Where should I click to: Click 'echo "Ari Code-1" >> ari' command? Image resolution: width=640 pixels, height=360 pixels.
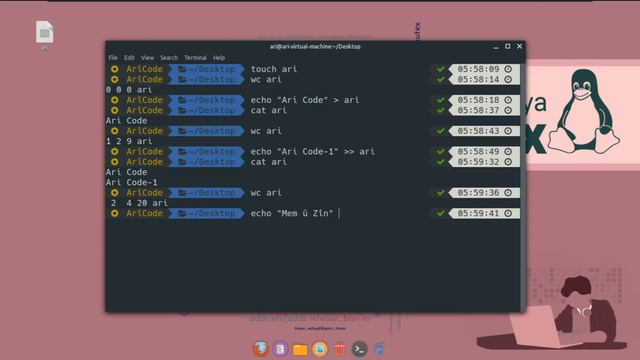point(313,151)
